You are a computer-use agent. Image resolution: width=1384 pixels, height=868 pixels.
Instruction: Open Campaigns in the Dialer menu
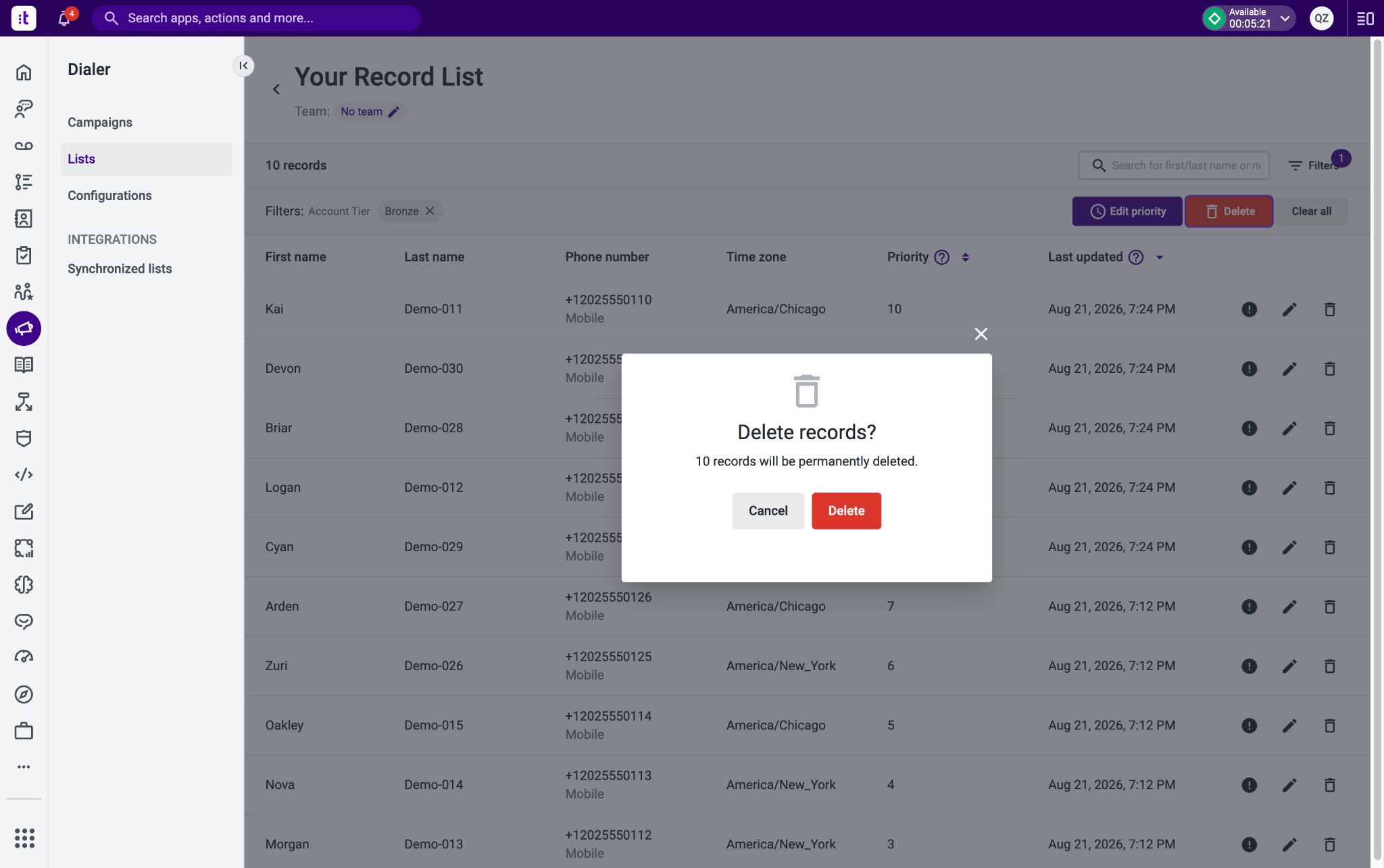100,122
